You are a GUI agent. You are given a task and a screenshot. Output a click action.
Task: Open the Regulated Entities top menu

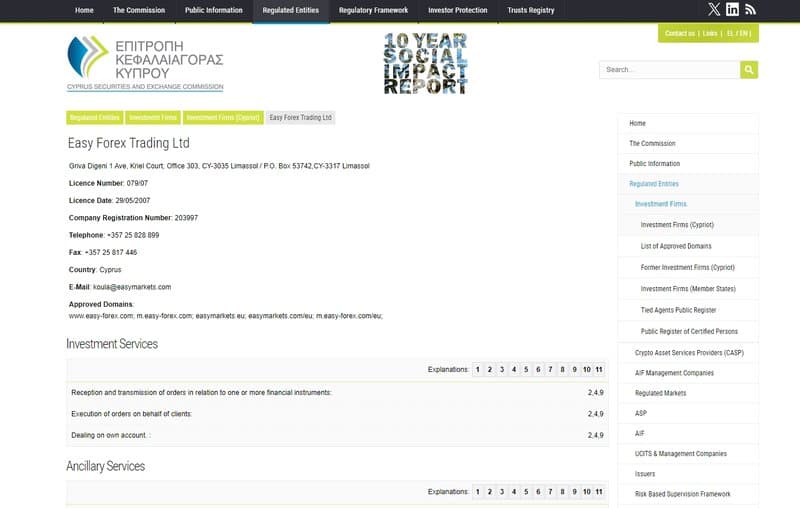[290, 10]
